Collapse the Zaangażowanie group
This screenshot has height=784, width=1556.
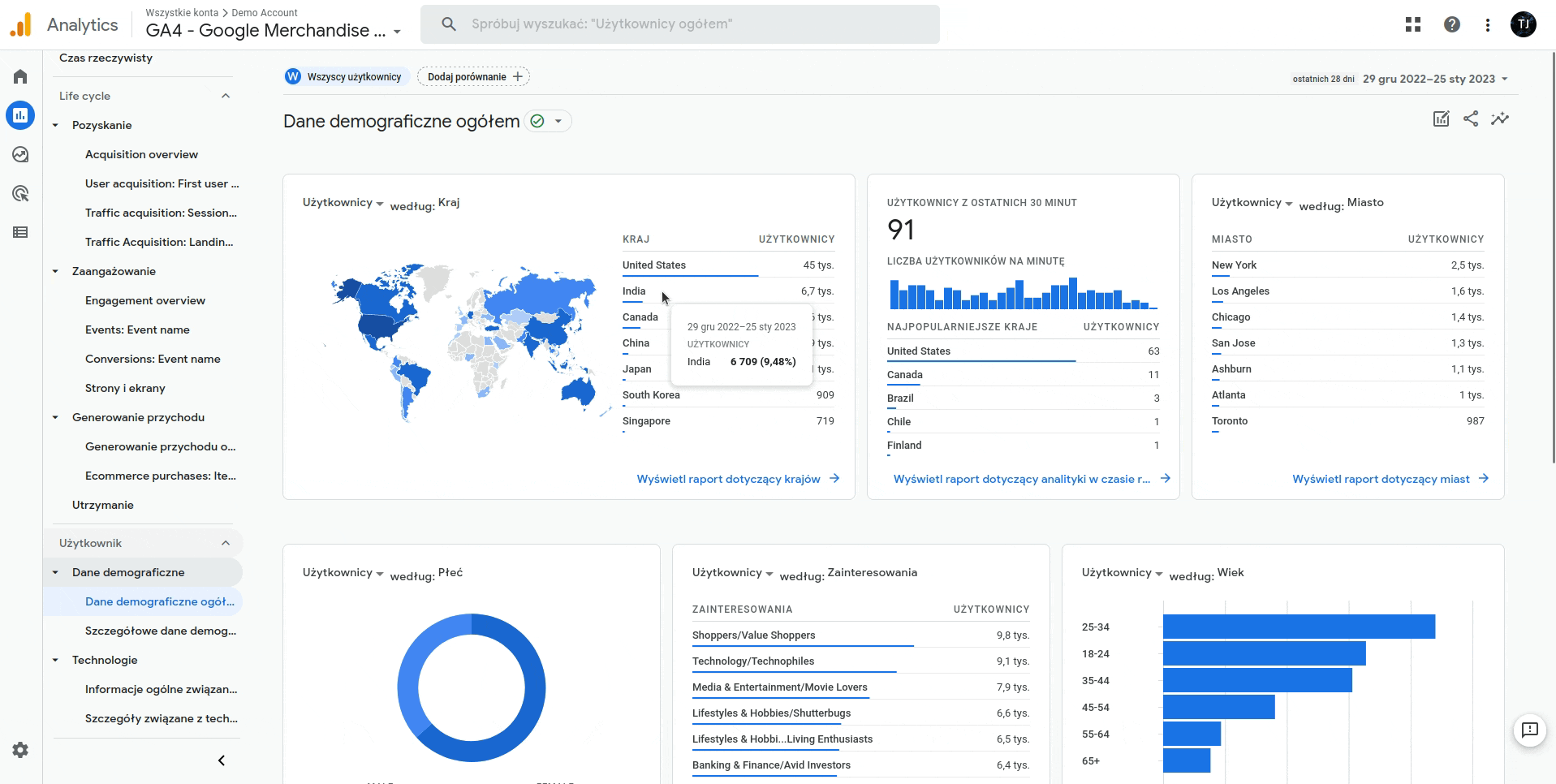pyautogui.click(x=55, y=271)
